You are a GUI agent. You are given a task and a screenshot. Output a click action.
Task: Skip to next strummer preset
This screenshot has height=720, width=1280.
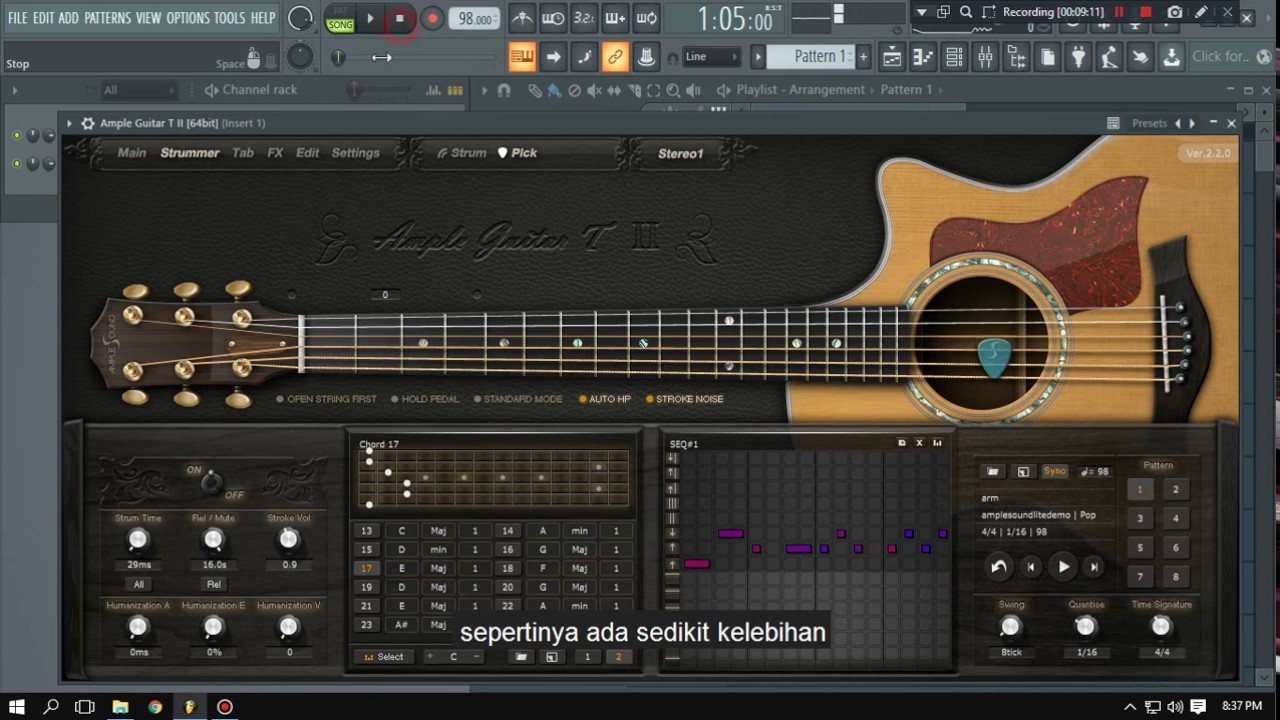point(1094,567)
